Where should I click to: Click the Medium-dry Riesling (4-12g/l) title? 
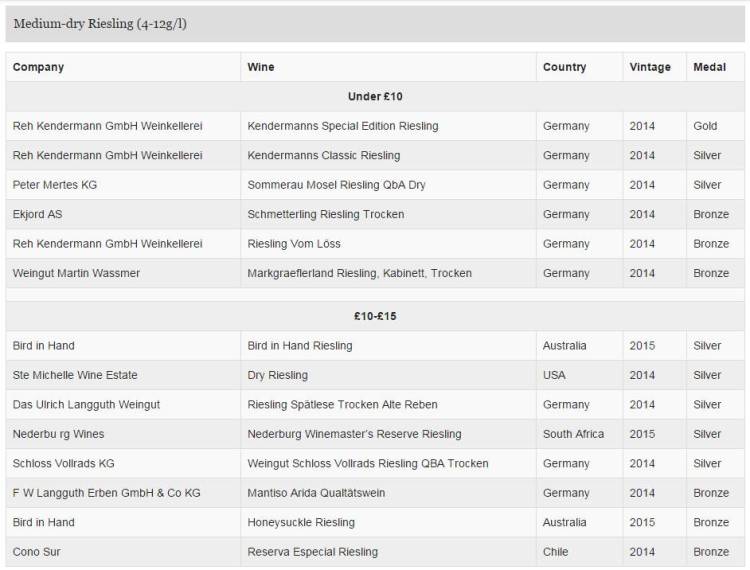(x=100, y=24)
